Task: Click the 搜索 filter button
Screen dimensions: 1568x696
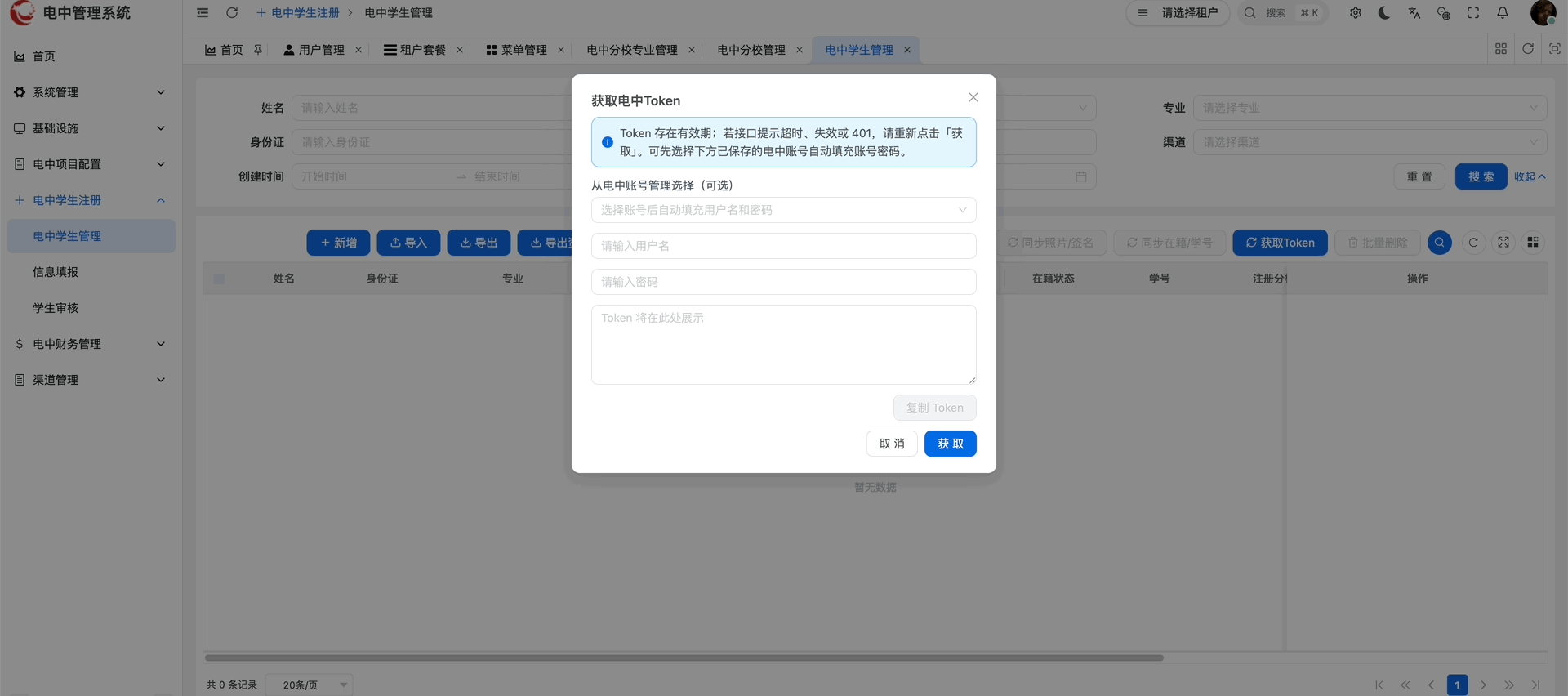Action: click(x=1481, y=176)
